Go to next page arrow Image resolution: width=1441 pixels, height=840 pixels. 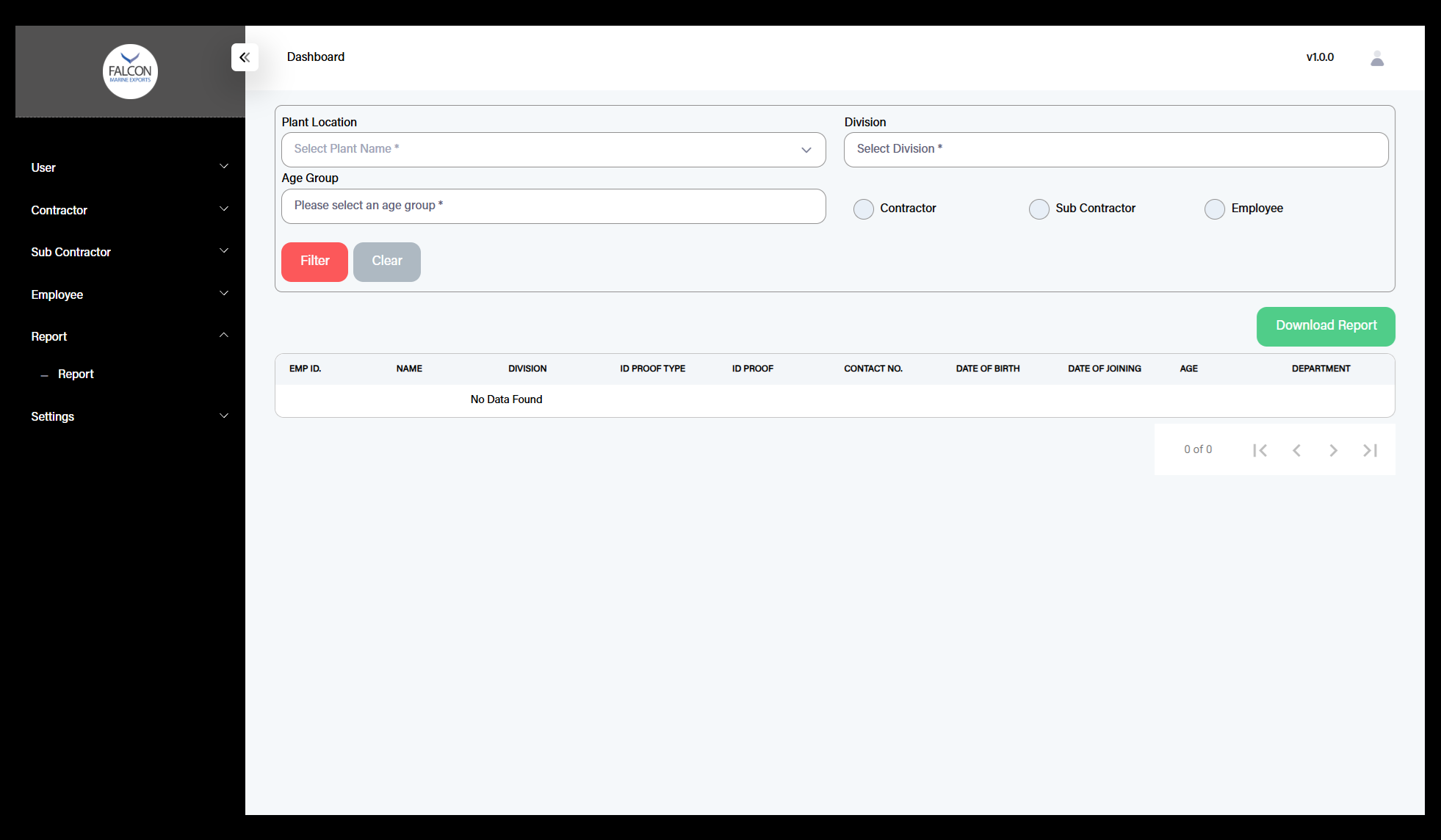(1333, 450)
